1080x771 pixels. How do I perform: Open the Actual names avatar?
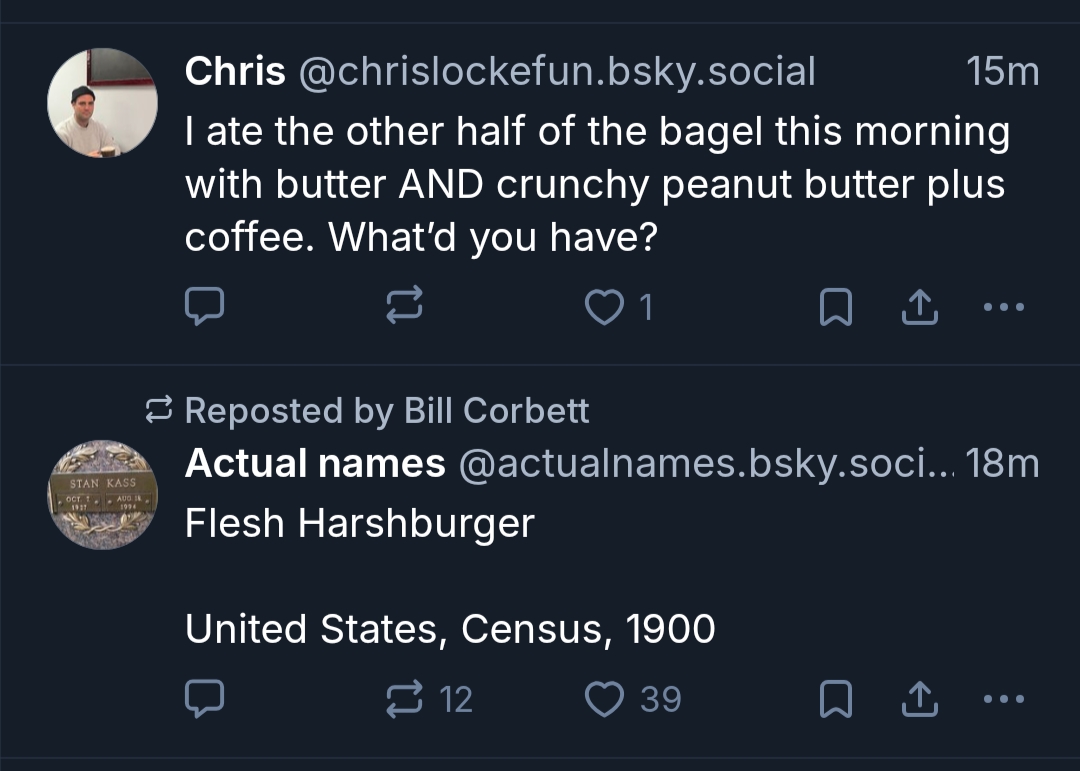tap(102, 495)
